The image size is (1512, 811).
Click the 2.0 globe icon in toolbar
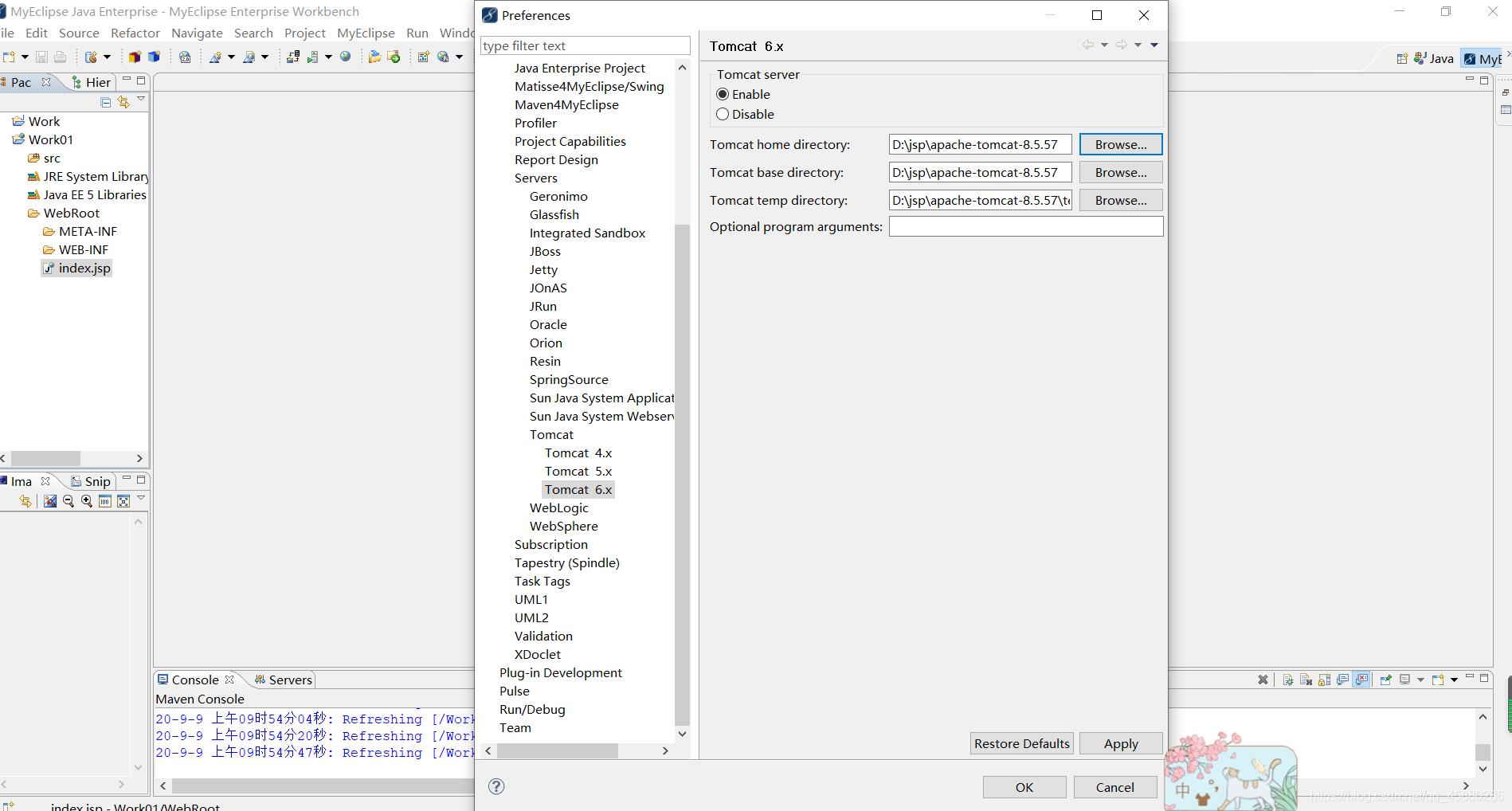(x=185, y=57)
